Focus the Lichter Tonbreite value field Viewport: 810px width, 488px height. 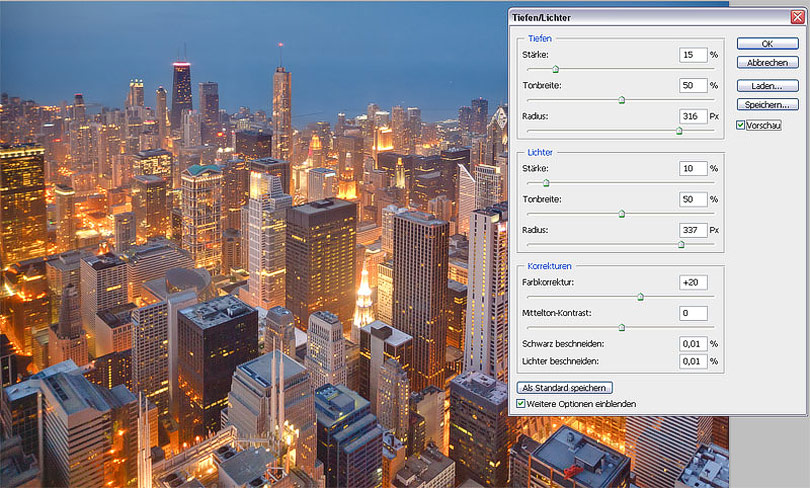point(693,199)
